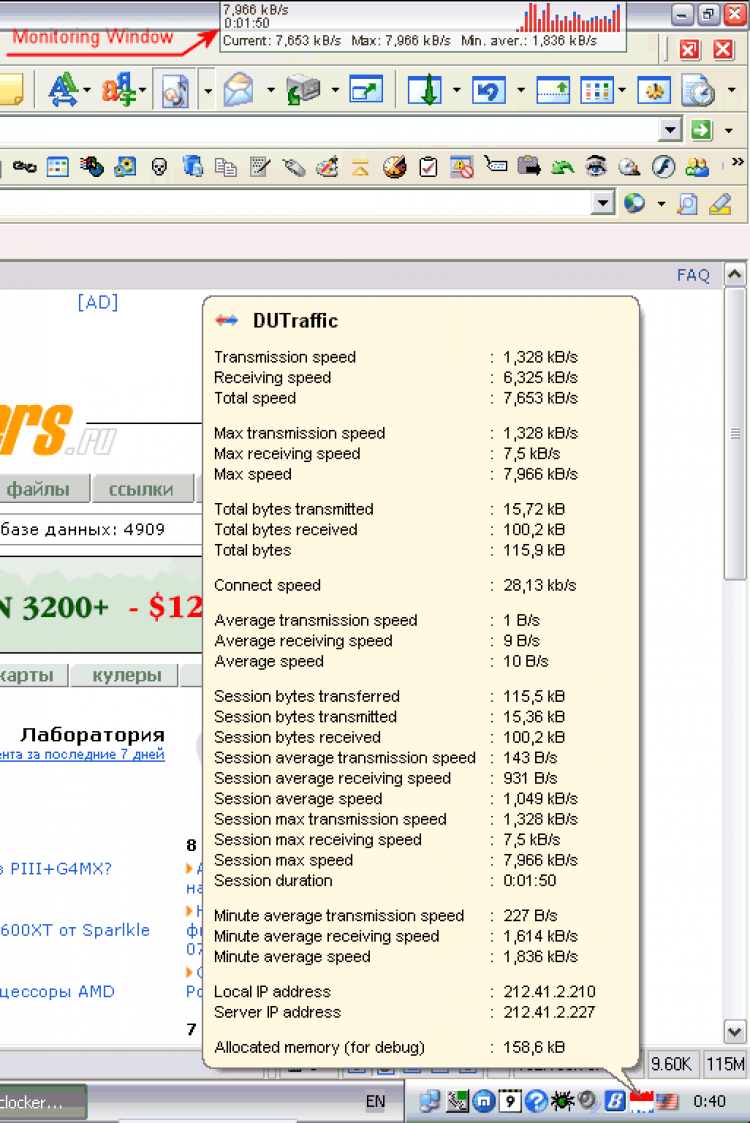This screenshot has height=1123, width=750.
Task: Click the find-in-page magnifier icon
Action: pyautogui.click(x=688, y=204)
